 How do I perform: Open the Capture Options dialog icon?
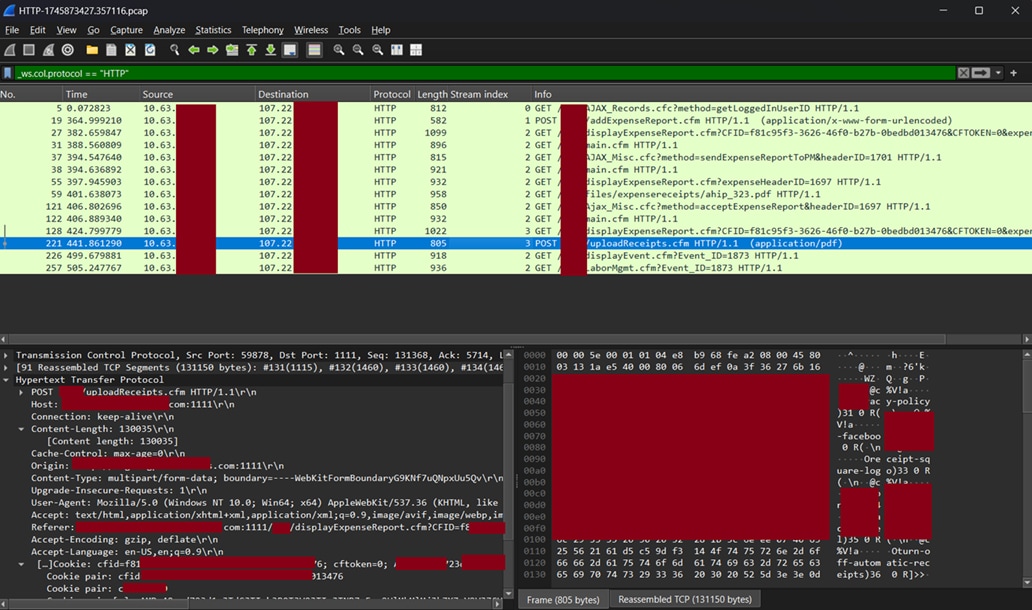pyautogui.click(x=67, y=50)
